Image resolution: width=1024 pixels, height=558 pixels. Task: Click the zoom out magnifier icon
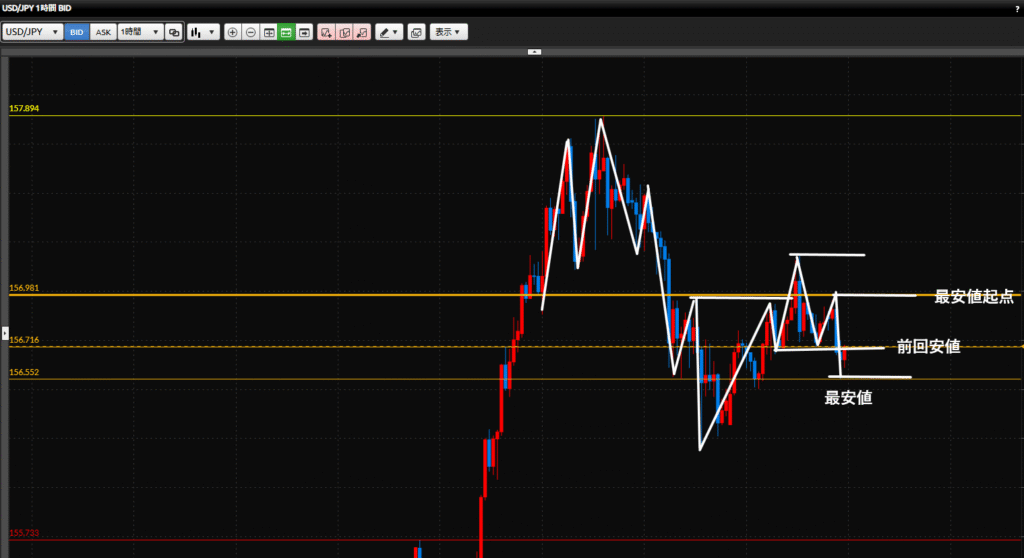click(x=250, y=32)
